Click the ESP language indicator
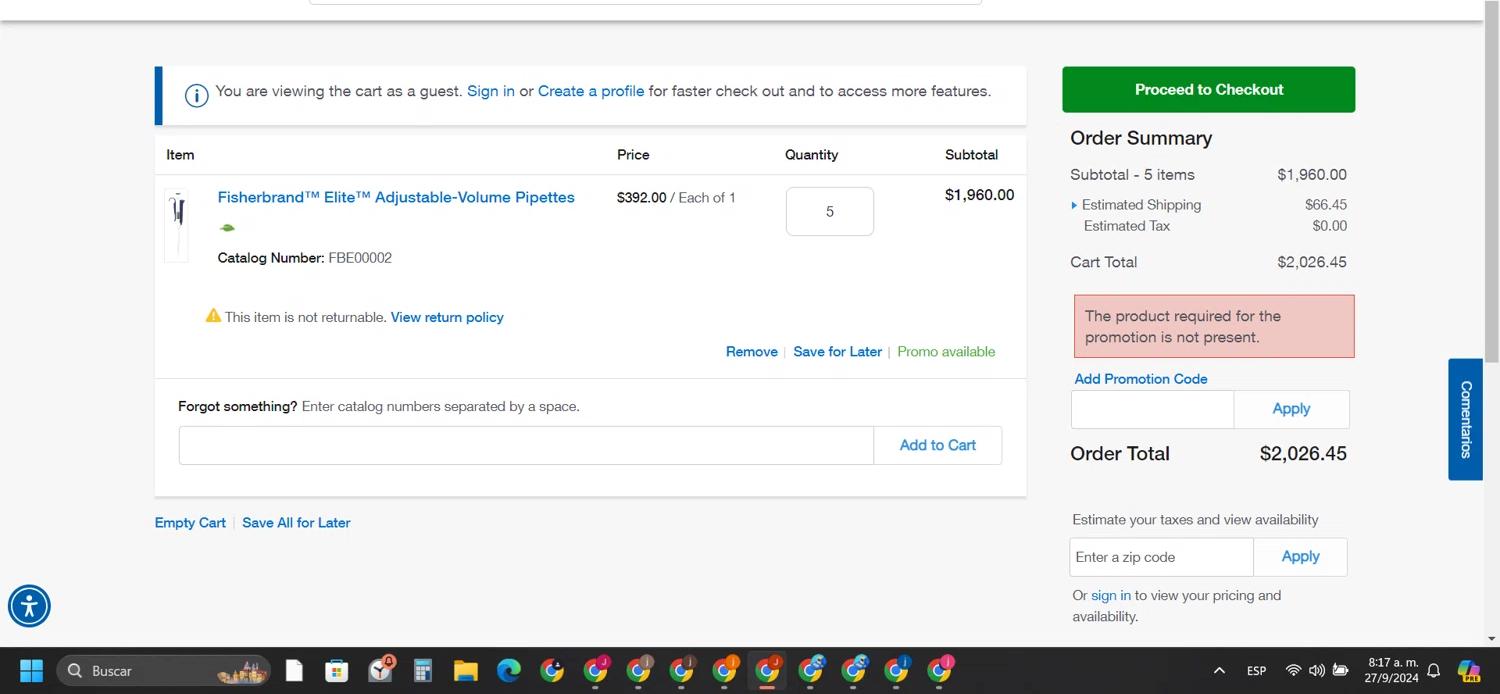 [x=1256, y=671]
